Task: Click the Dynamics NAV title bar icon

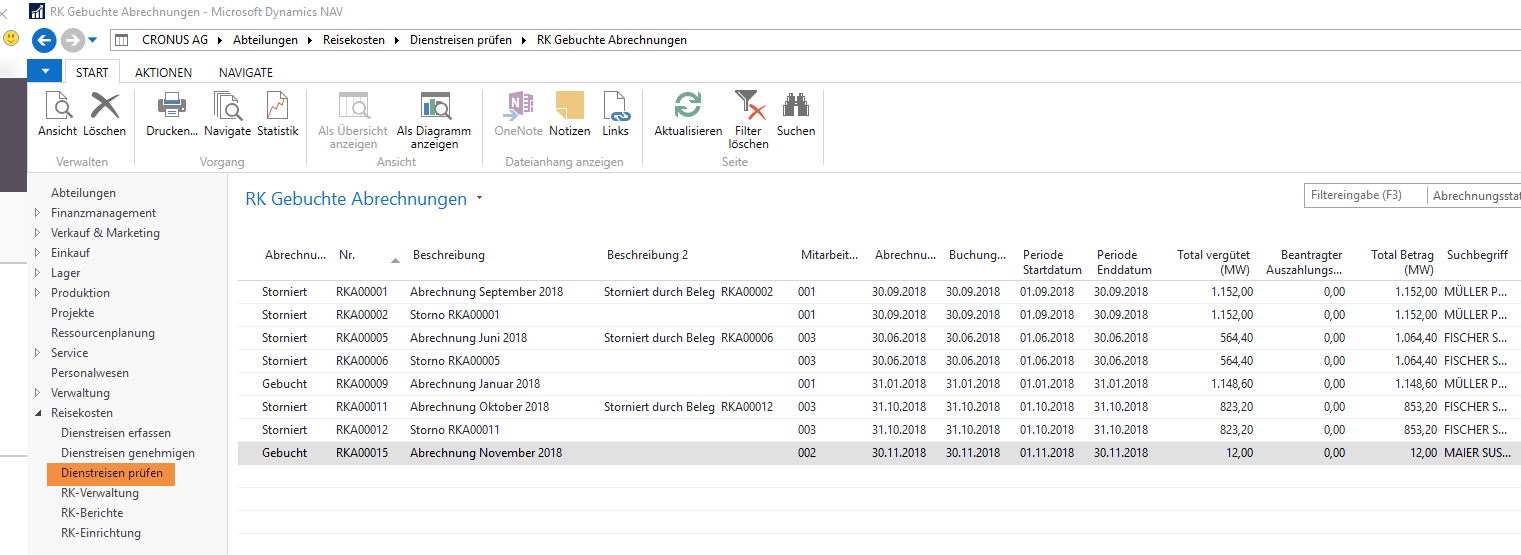Action: tap(38, 12)
